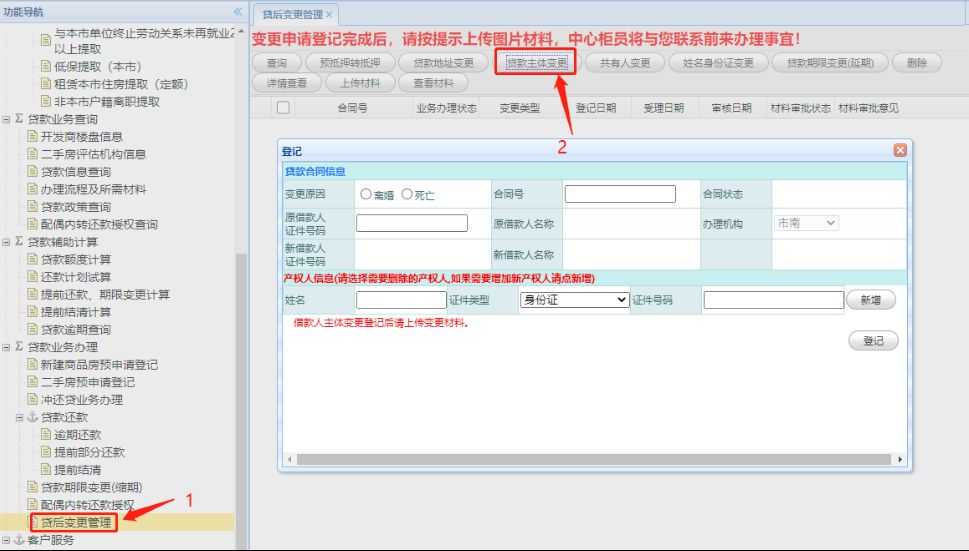Click the 共有人变更 button
Screen dimensions: 969x551
(625, 62)
